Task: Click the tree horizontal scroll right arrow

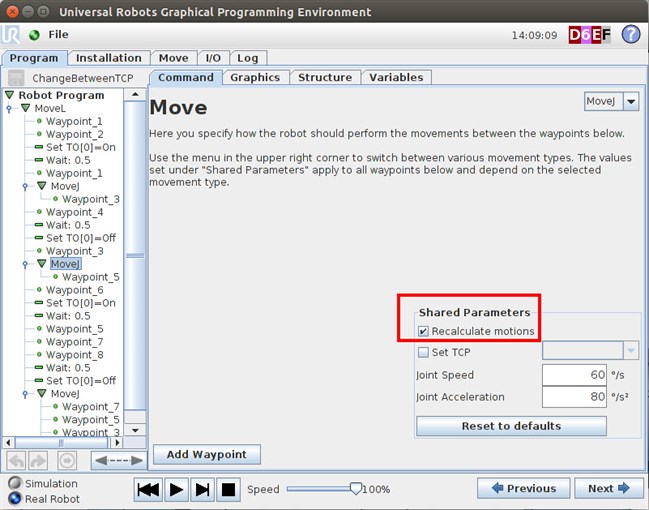Action: (118, 443)
